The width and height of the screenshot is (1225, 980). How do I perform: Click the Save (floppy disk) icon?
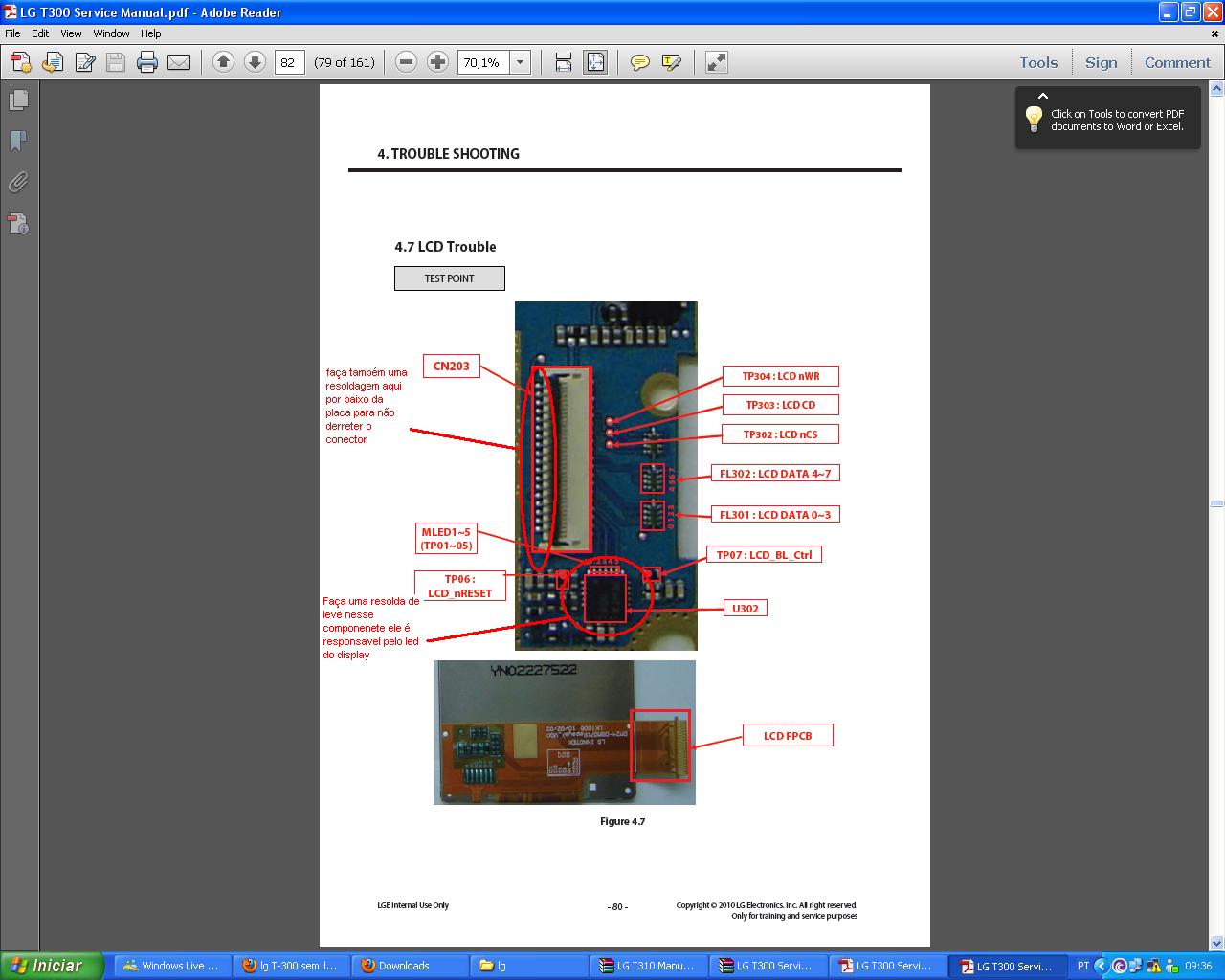point(116,63)
